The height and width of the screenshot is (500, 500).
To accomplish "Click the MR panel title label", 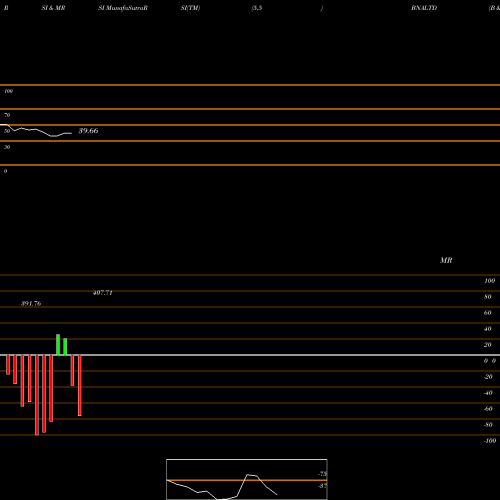I will point(446,260).
